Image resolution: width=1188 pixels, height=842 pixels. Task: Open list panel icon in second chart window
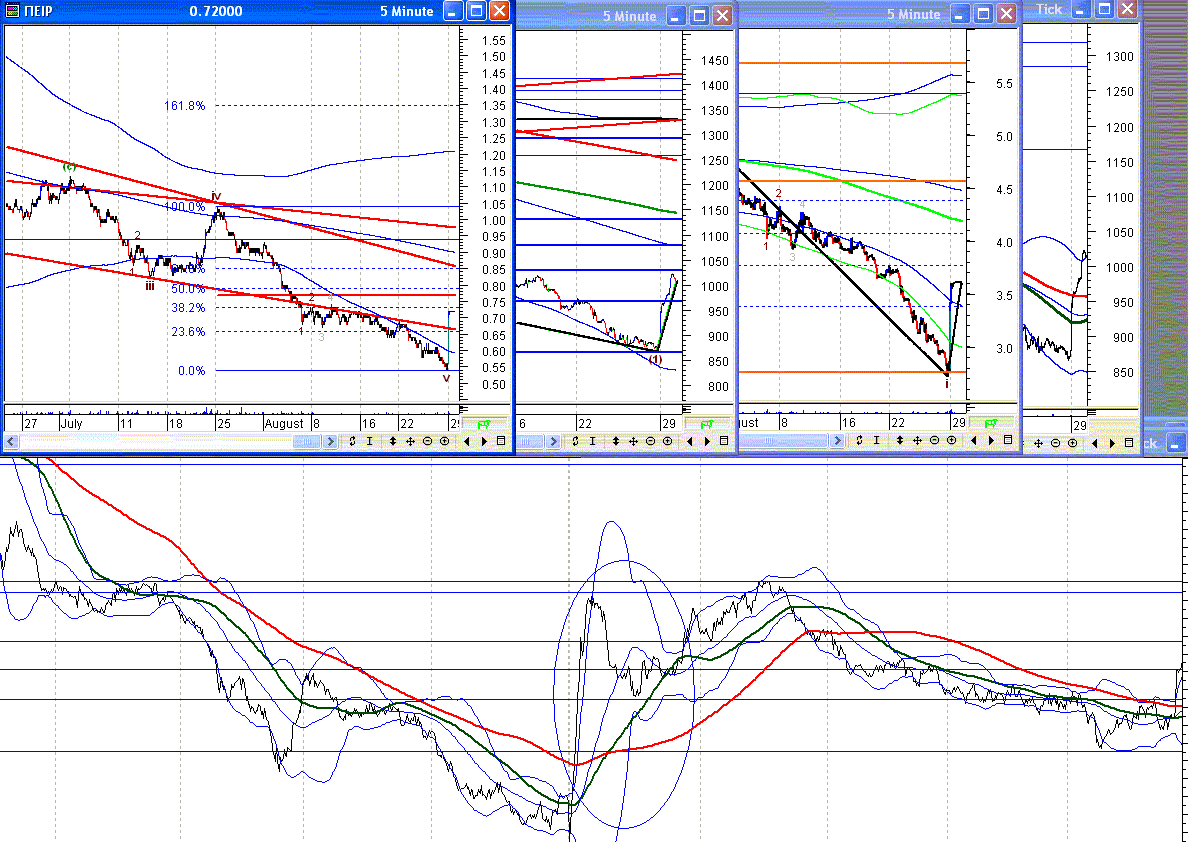(724, 440)
